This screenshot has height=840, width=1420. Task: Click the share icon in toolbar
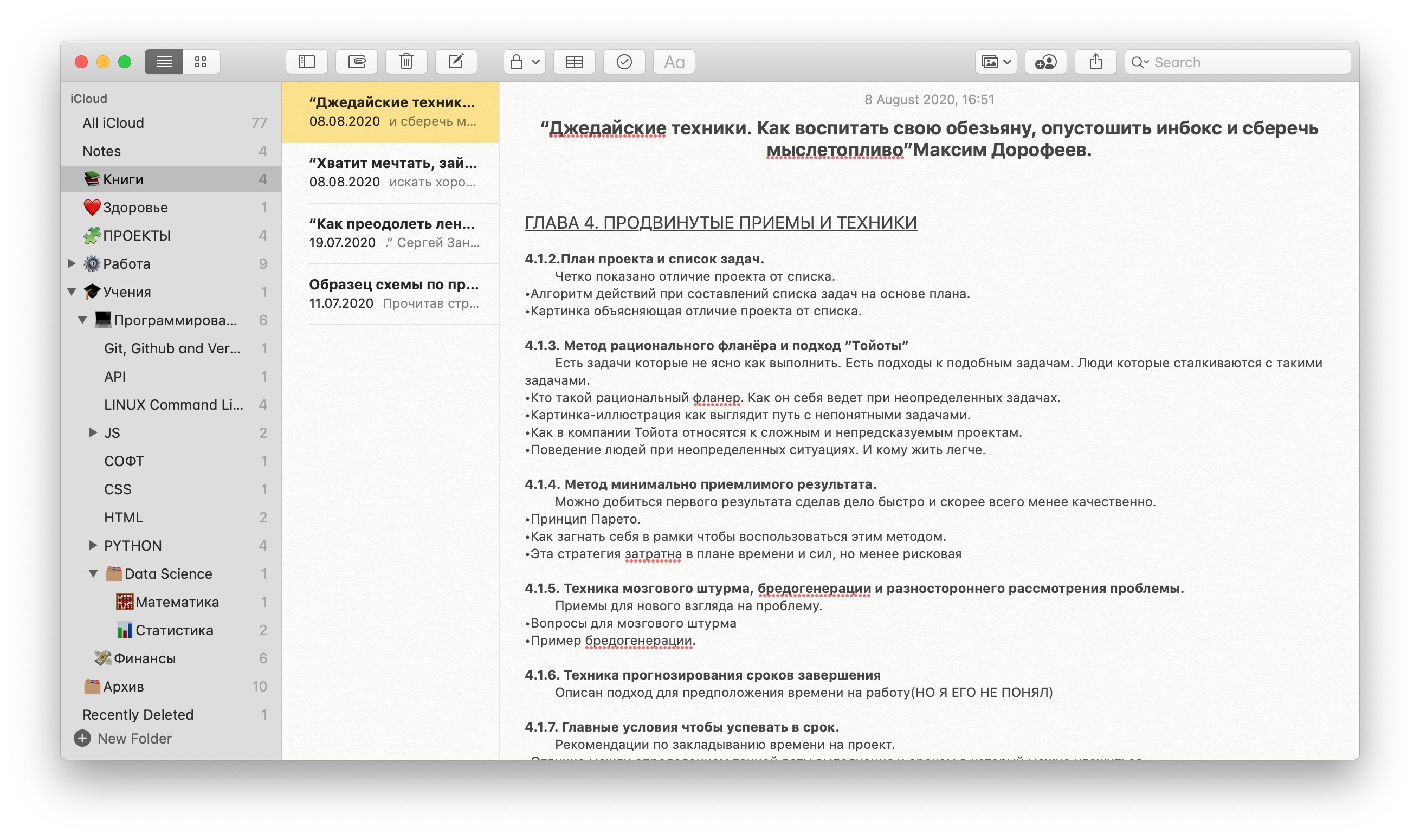pos(1095,62)
